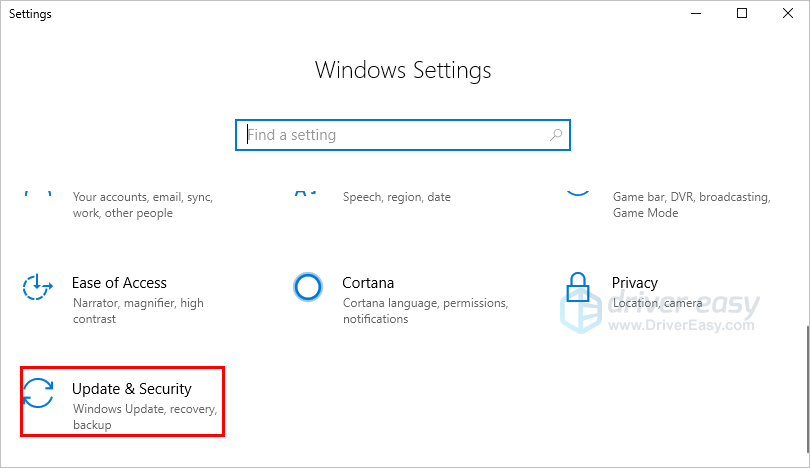Close the Settings window

pos(787,14)
